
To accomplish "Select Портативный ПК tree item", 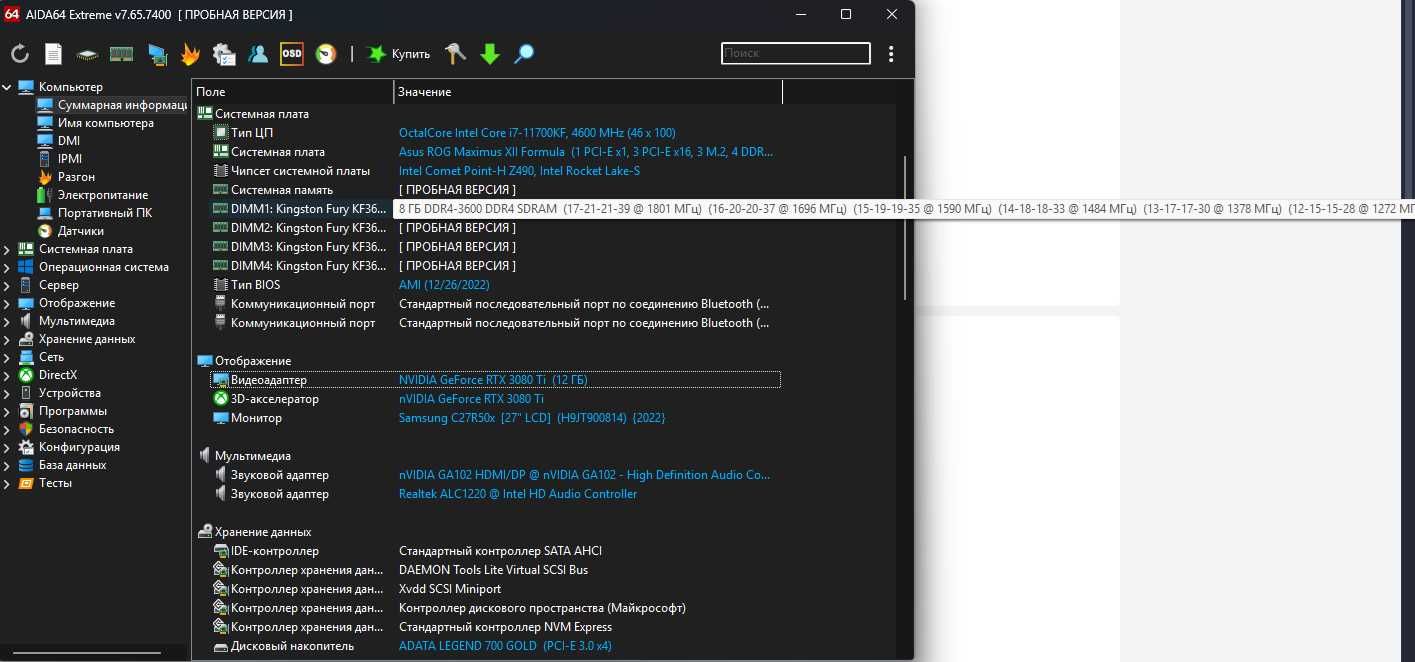I will click(104, 213).
